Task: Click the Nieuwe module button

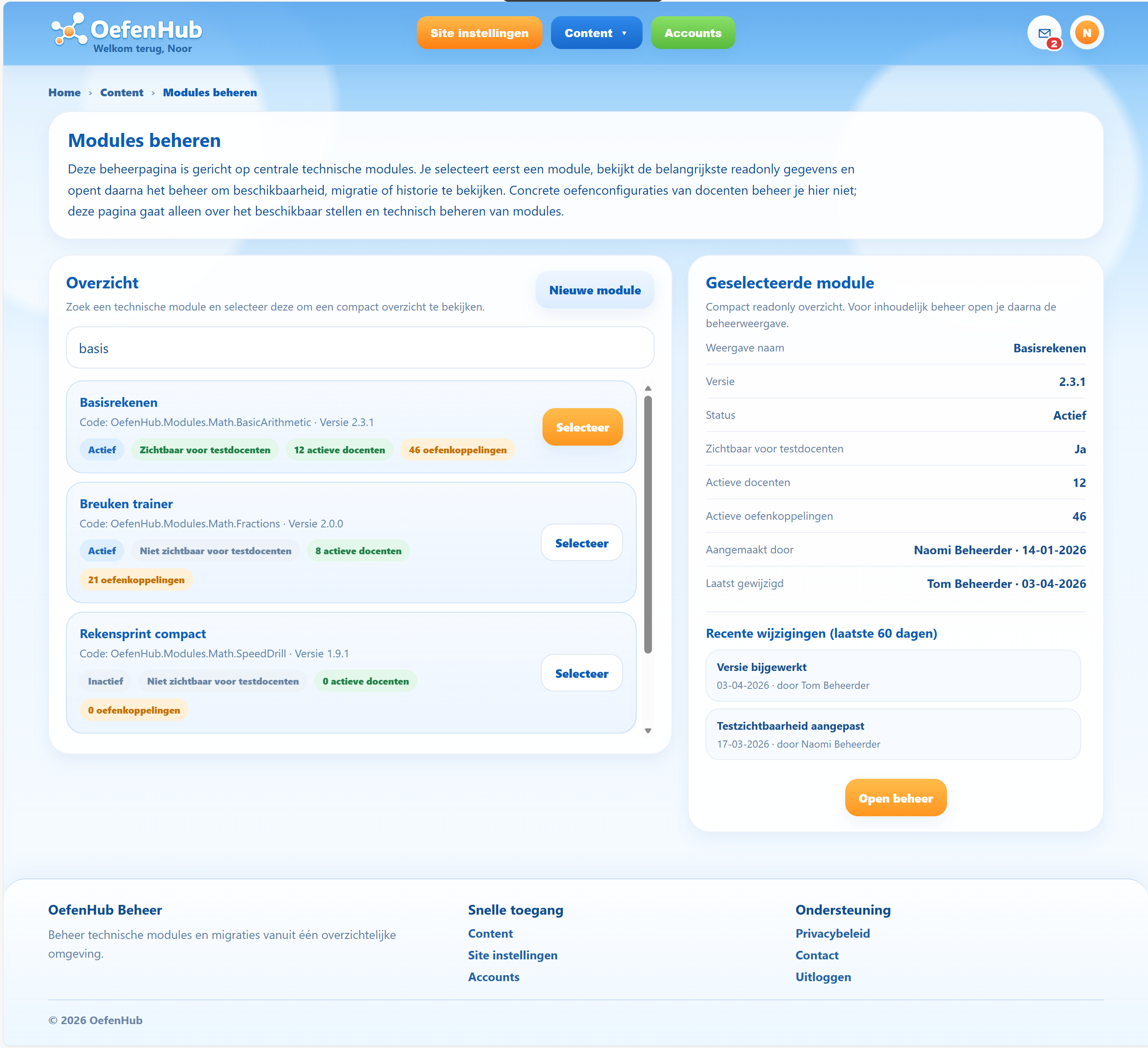Action: [x=594, y=291]
